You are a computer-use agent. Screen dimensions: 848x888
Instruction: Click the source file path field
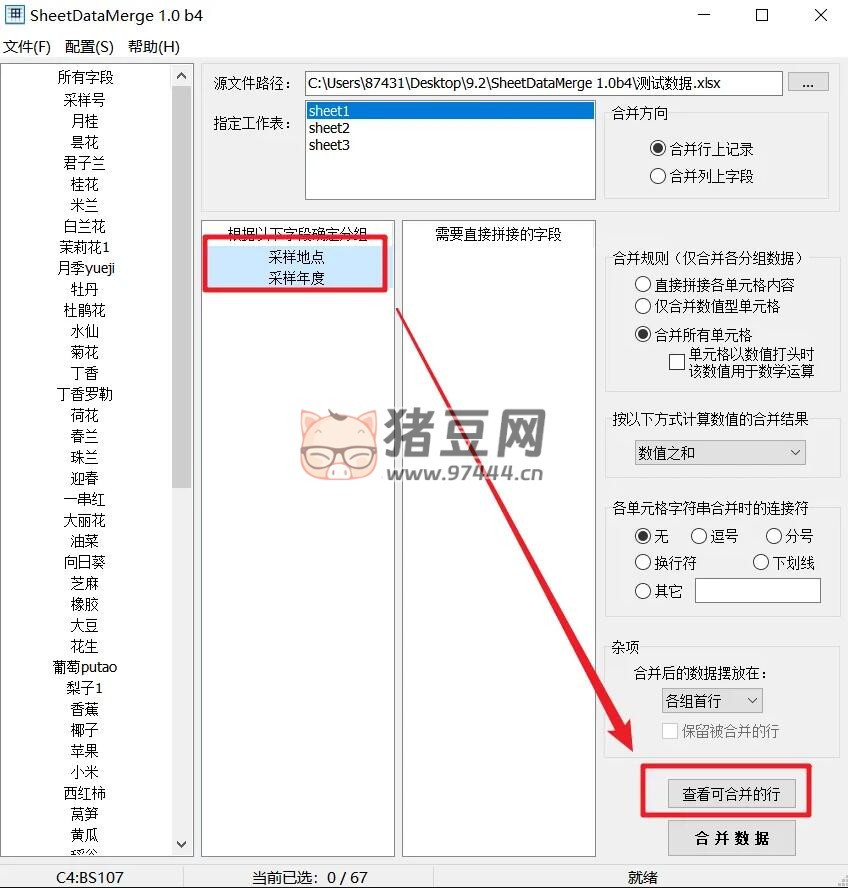(543, 83)
